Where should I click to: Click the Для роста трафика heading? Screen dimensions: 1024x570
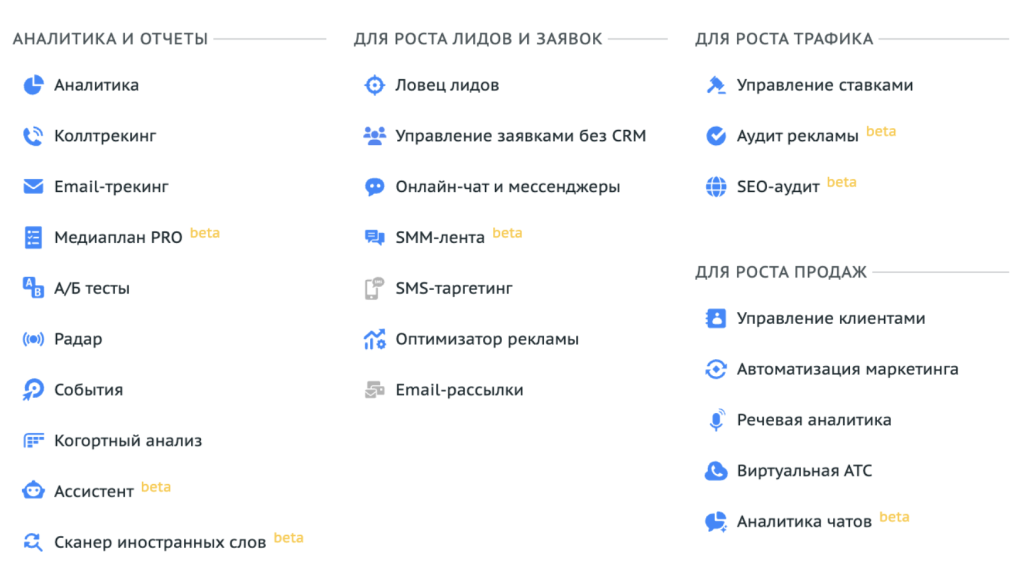[x=784, y=39]
